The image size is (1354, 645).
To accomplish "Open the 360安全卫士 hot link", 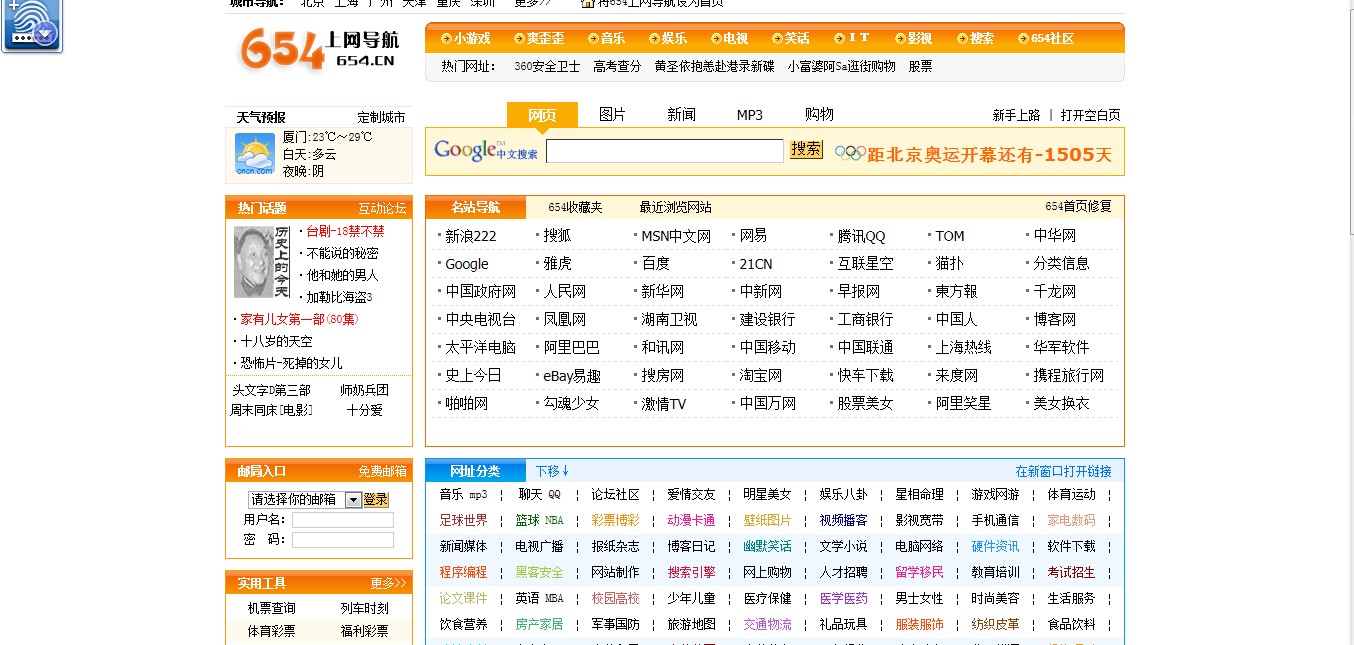I will [x=547, y=66].
